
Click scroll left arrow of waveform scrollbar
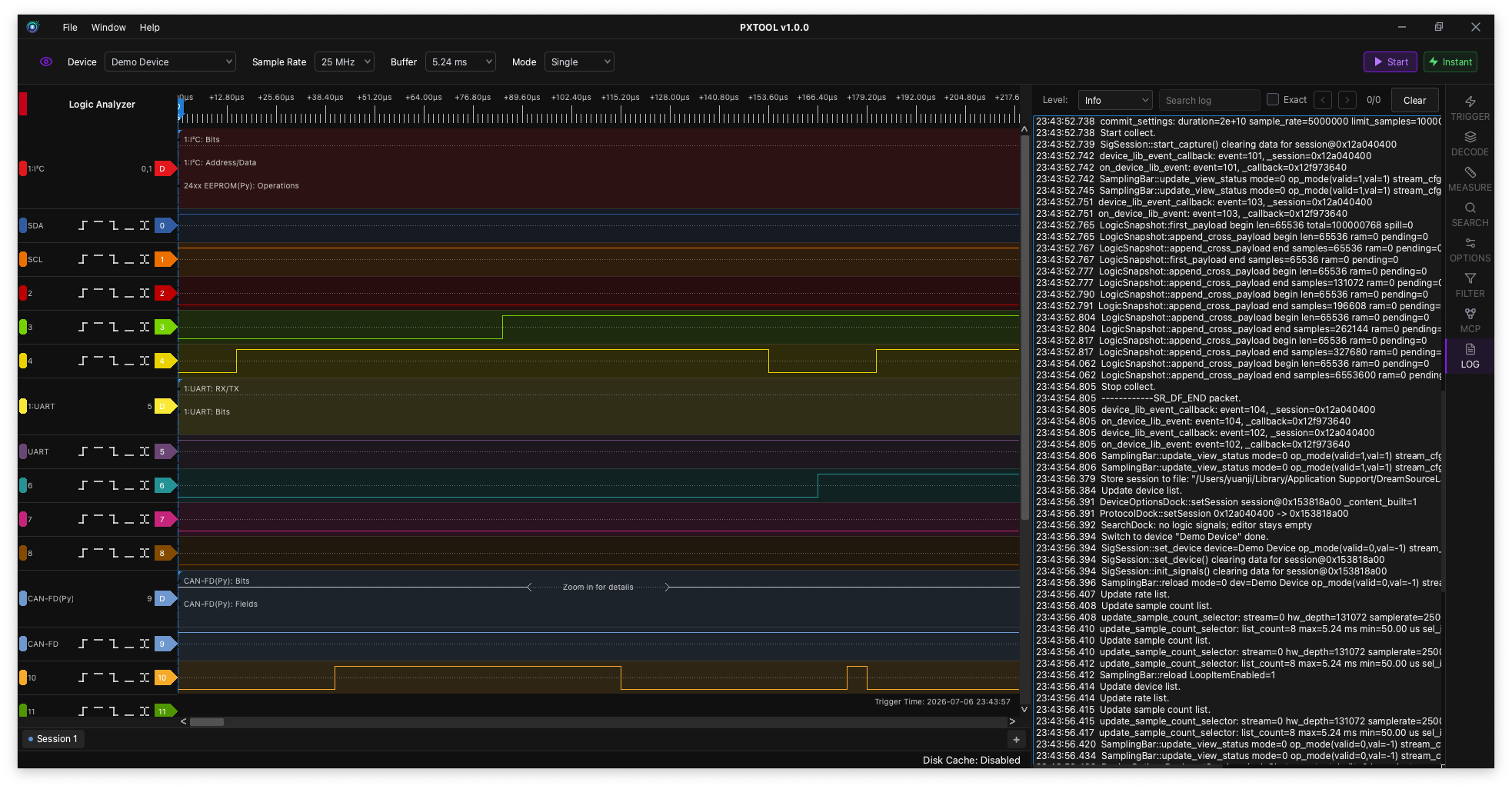tap(183, 721)
